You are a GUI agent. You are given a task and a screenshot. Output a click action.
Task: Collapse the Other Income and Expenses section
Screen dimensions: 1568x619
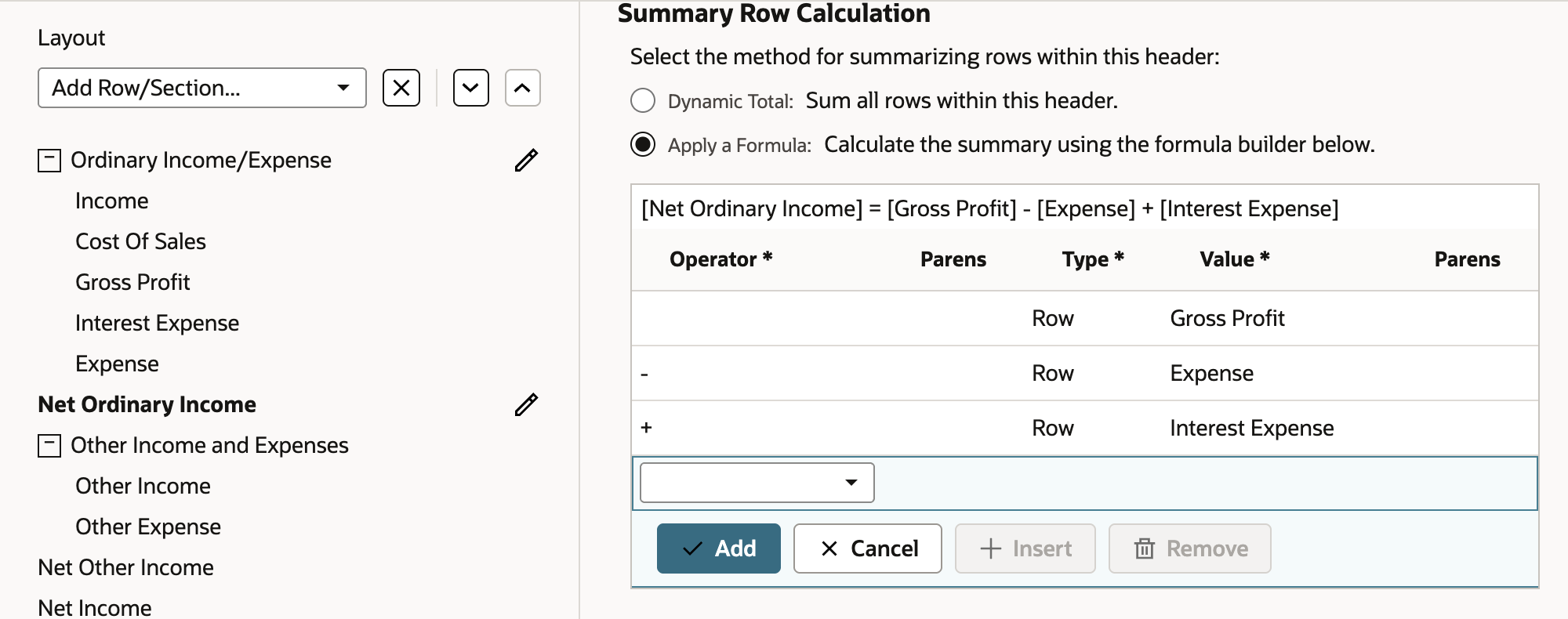pos(49,446)
